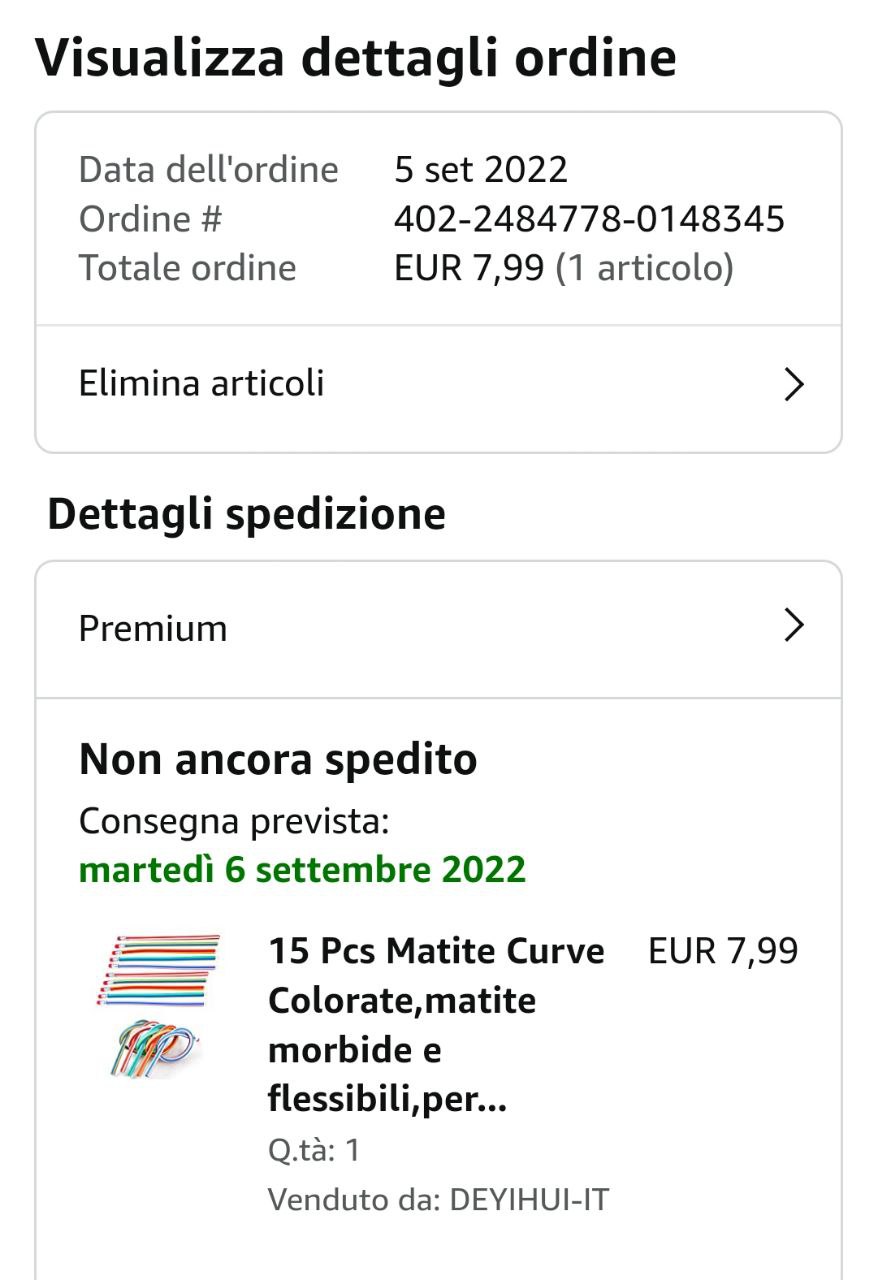Tap the Consegna prevista label
Screen dimensions: 877x1280
234,821
